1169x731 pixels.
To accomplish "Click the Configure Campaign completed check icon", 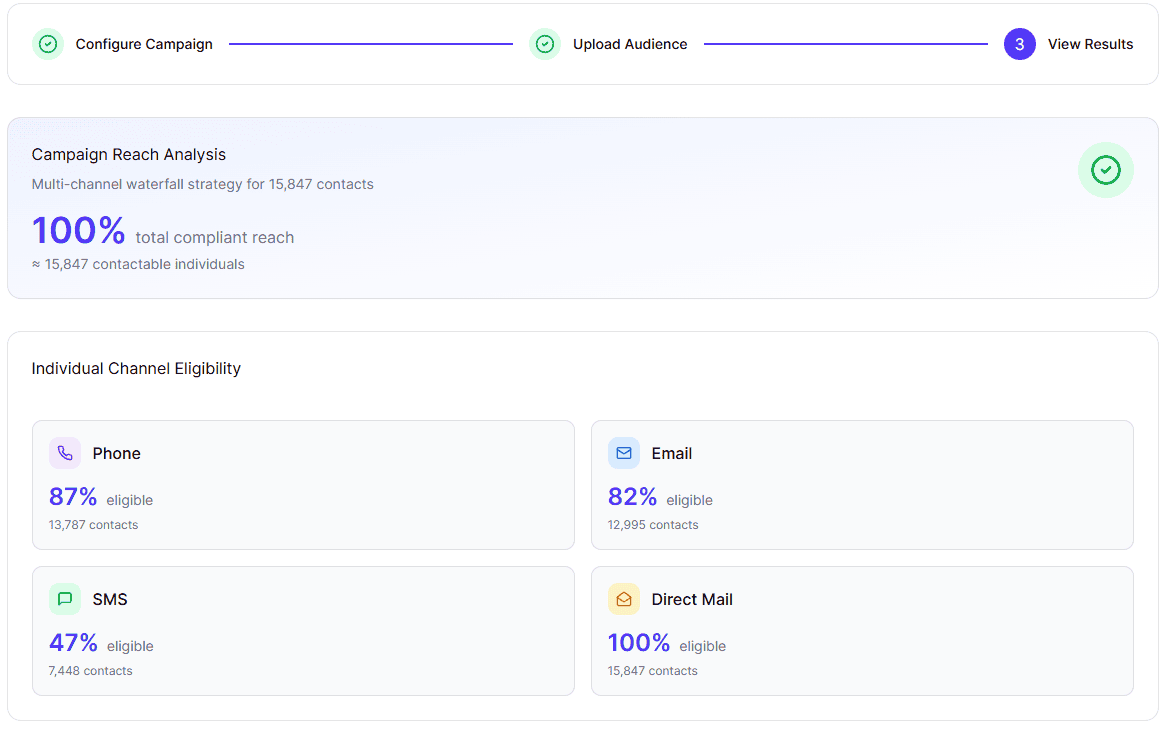I will (48, 44).
